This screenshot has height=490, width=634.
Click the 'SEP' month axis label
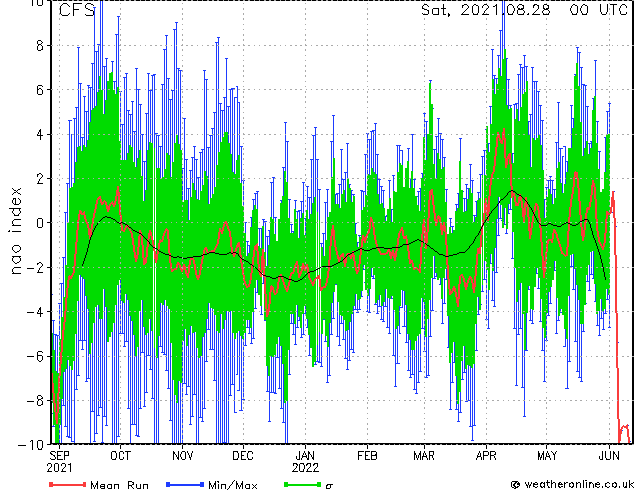pyautogui.click(x=59, y=456)
